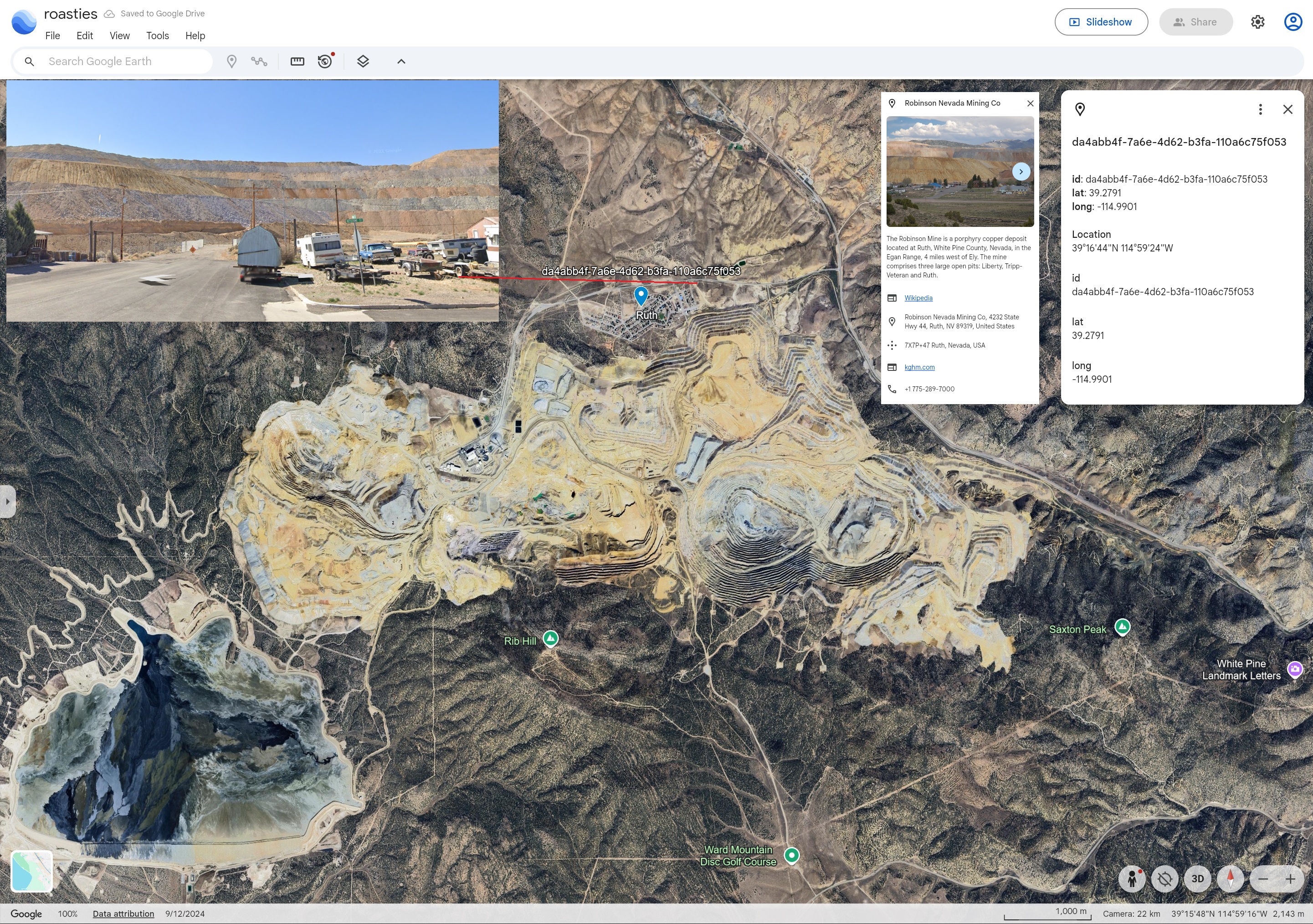1313x924 pixels.
Task: Click the Ruth town label
Action: [x=647, y=315]
